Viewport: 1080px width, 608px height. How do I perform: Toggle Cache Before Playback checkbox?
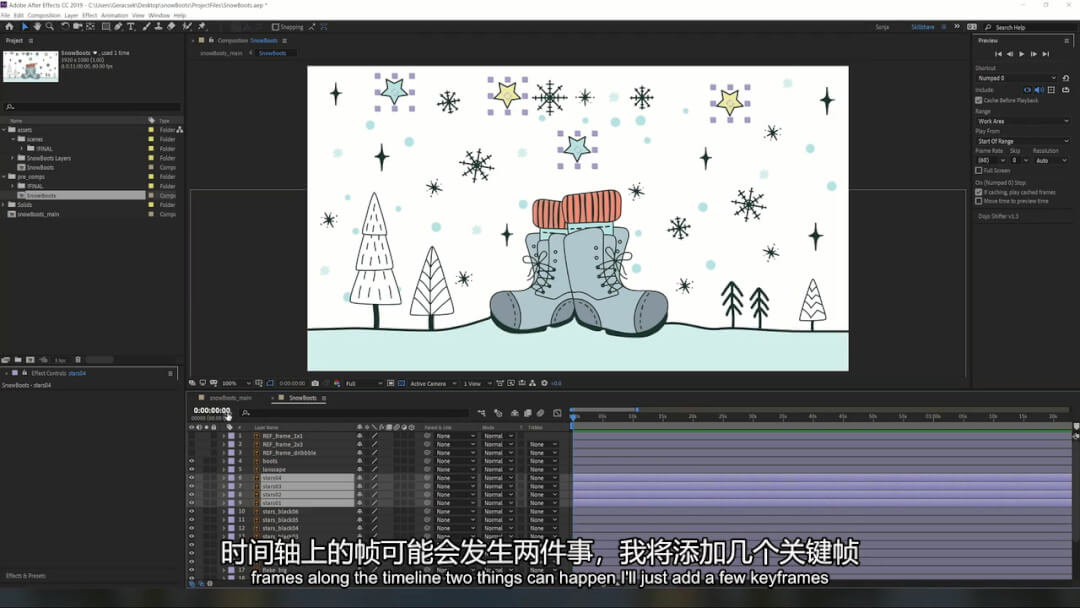point(979,100)
